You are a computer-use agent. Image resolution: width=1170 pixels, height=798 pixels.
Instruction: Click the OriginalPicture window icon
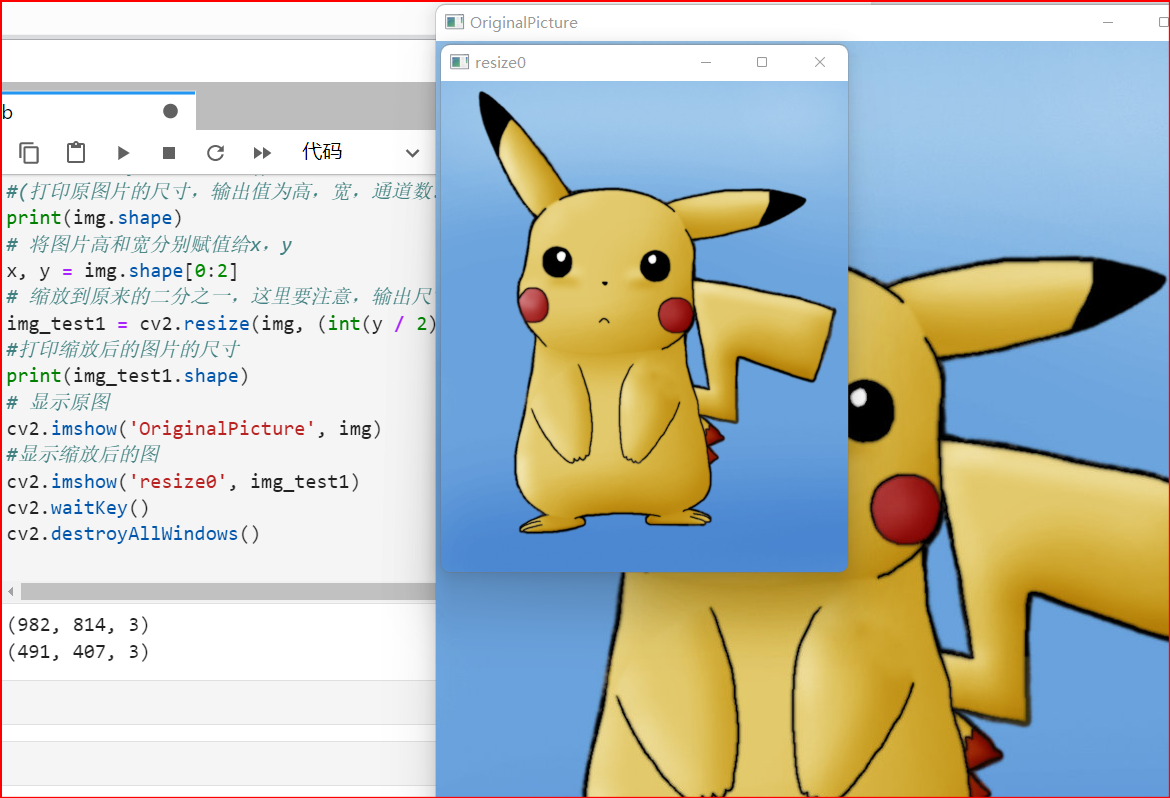point(454,22)
